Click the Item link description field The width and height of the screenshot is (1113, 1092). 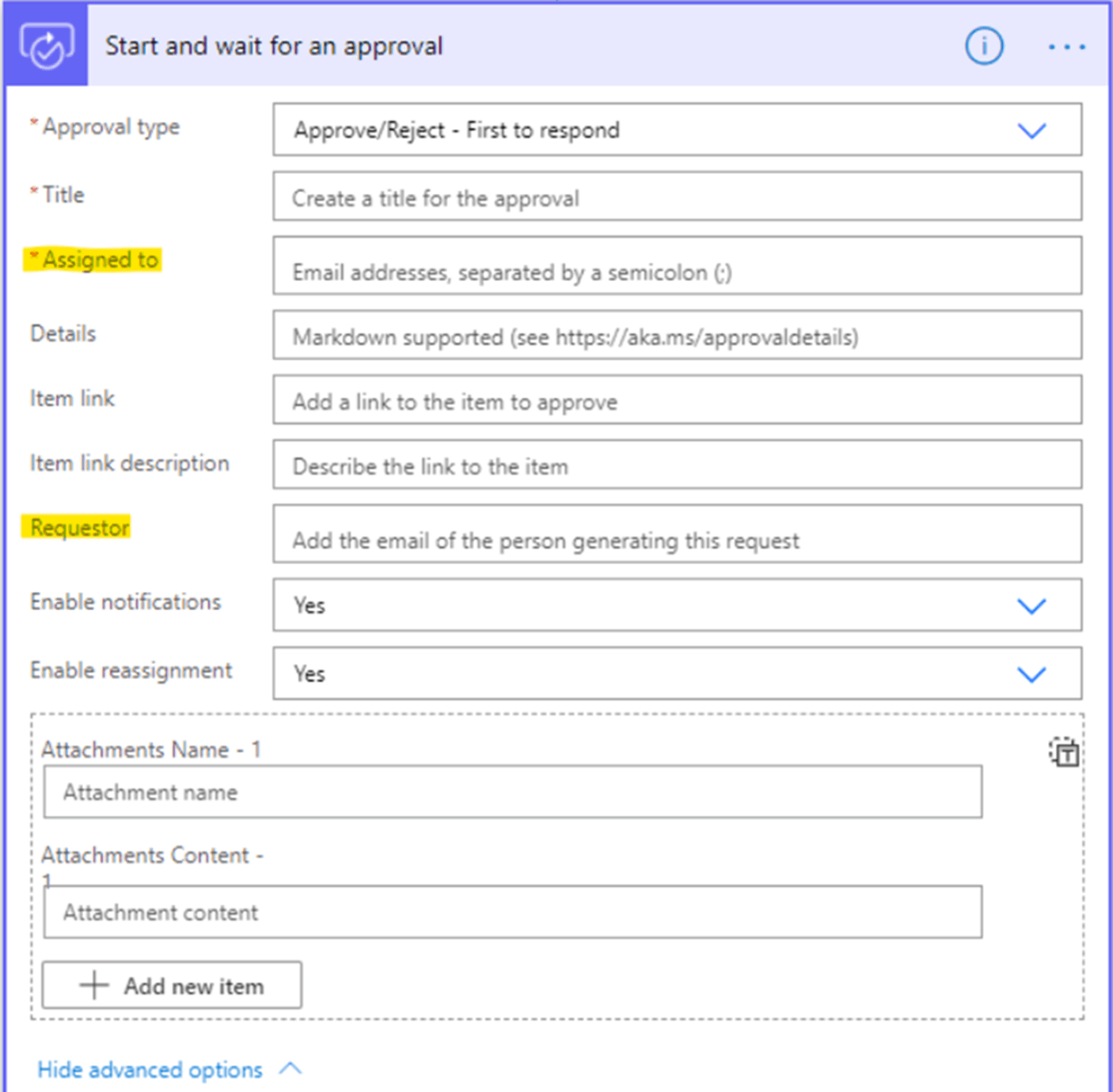[677, 465]
